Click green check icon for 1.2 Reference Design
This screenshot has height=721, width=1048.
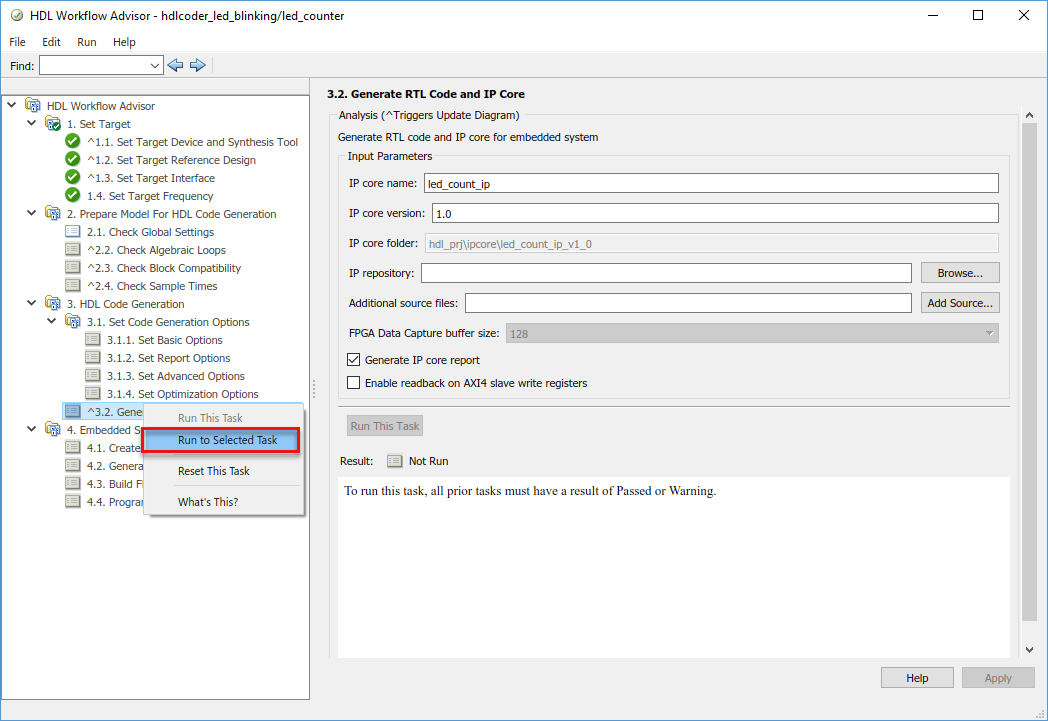coord(73,159)
